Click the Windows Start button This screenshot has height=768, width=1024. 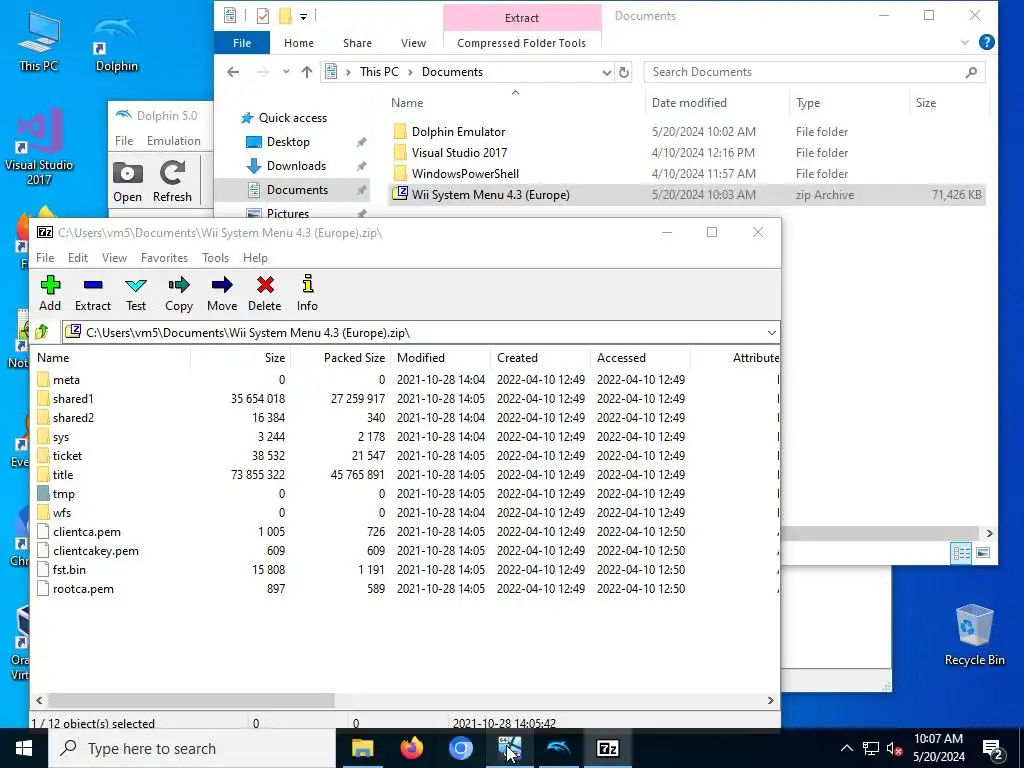(x=24, y=748)
